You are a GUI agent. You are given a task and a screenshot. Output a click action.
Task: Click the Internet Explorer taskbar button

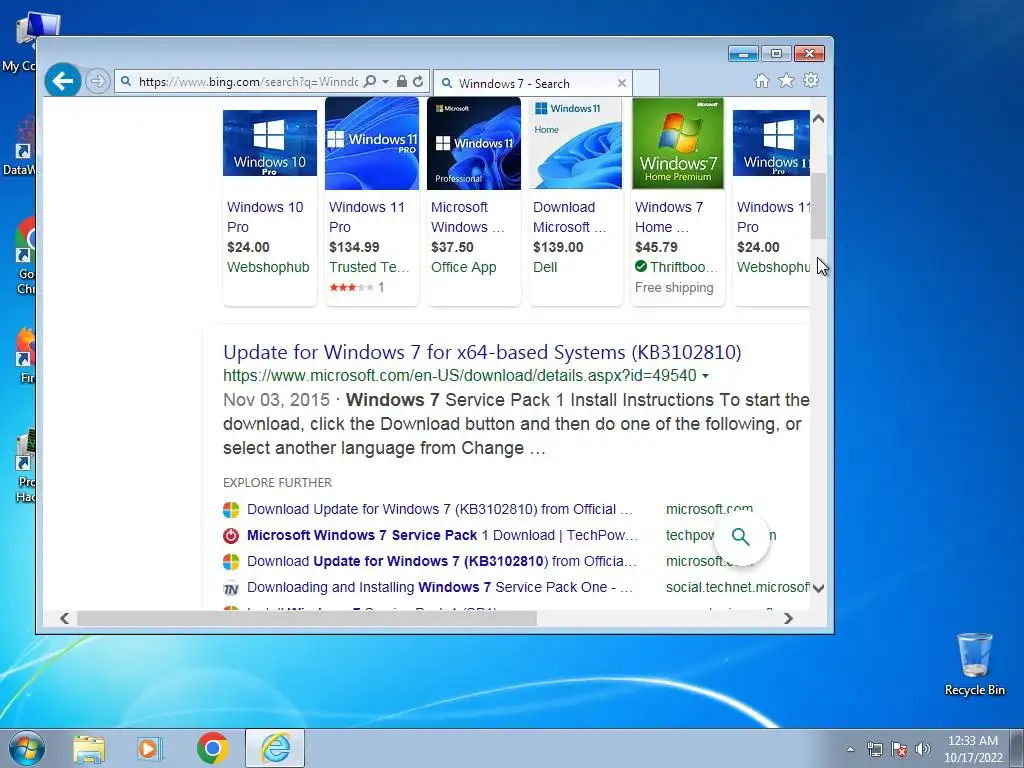click(x=275, y=748)
